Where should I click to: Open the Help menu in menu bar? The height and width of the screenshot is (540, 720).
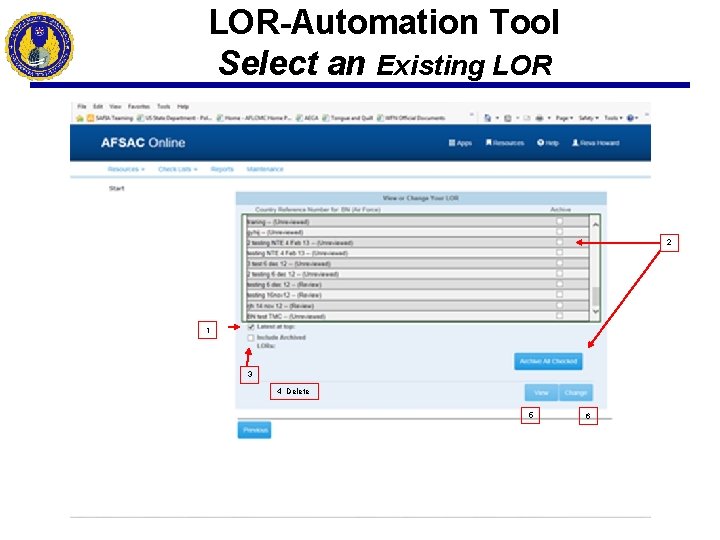point(183,107)
